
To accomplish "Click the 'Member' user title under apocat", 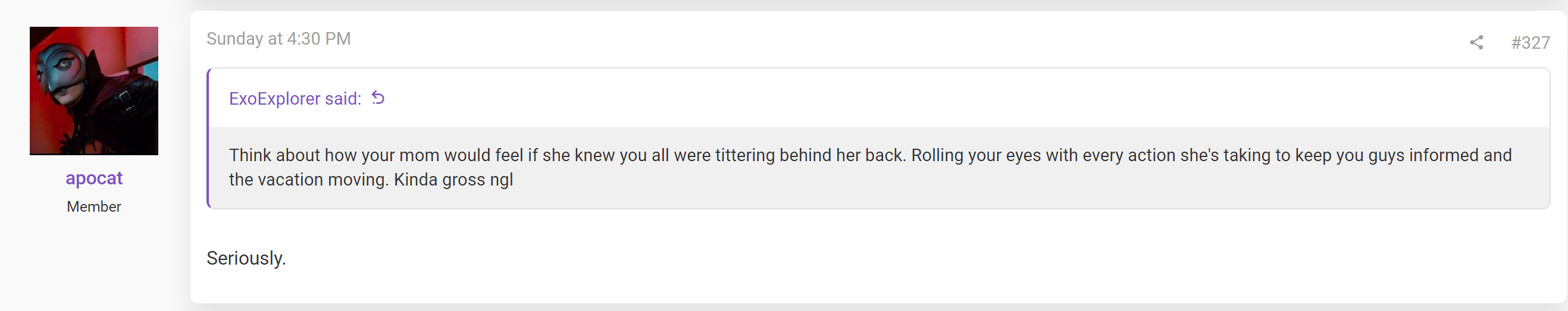I will pos(94,207).
